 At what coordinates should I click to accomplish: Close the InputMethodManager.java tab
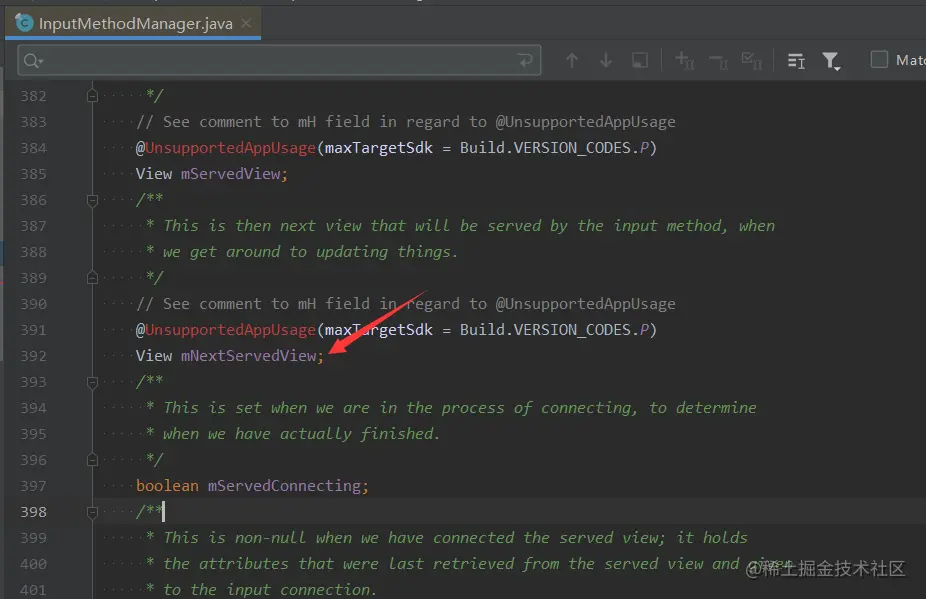click(x=246, y=23)
